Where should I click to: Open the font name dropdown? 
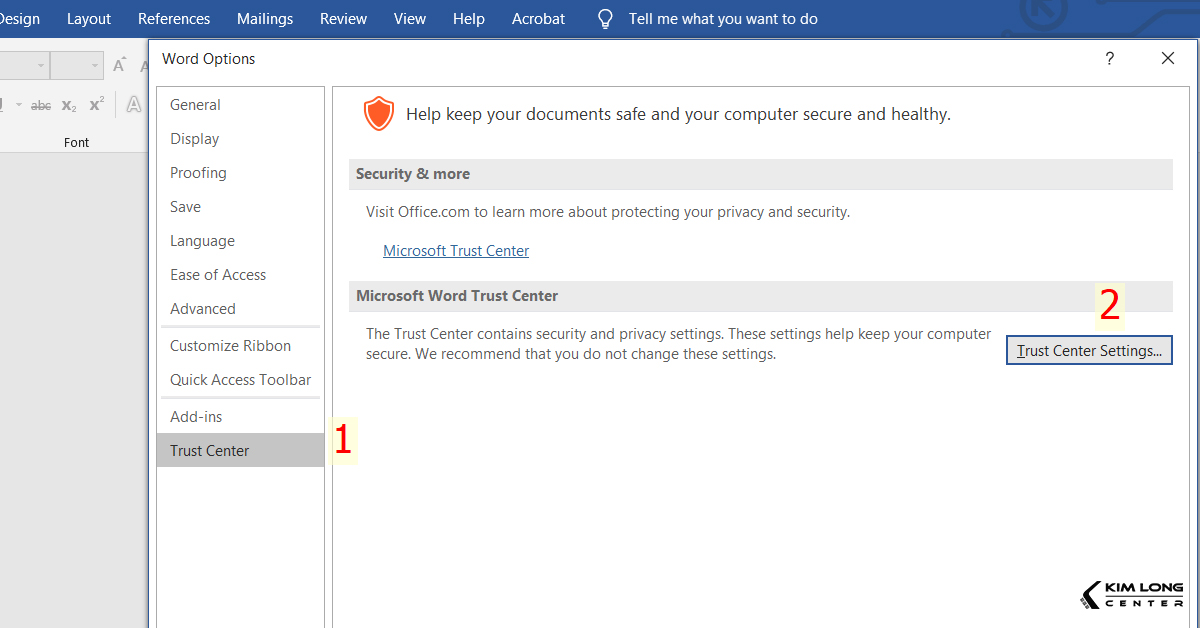(x=41, y=65)
